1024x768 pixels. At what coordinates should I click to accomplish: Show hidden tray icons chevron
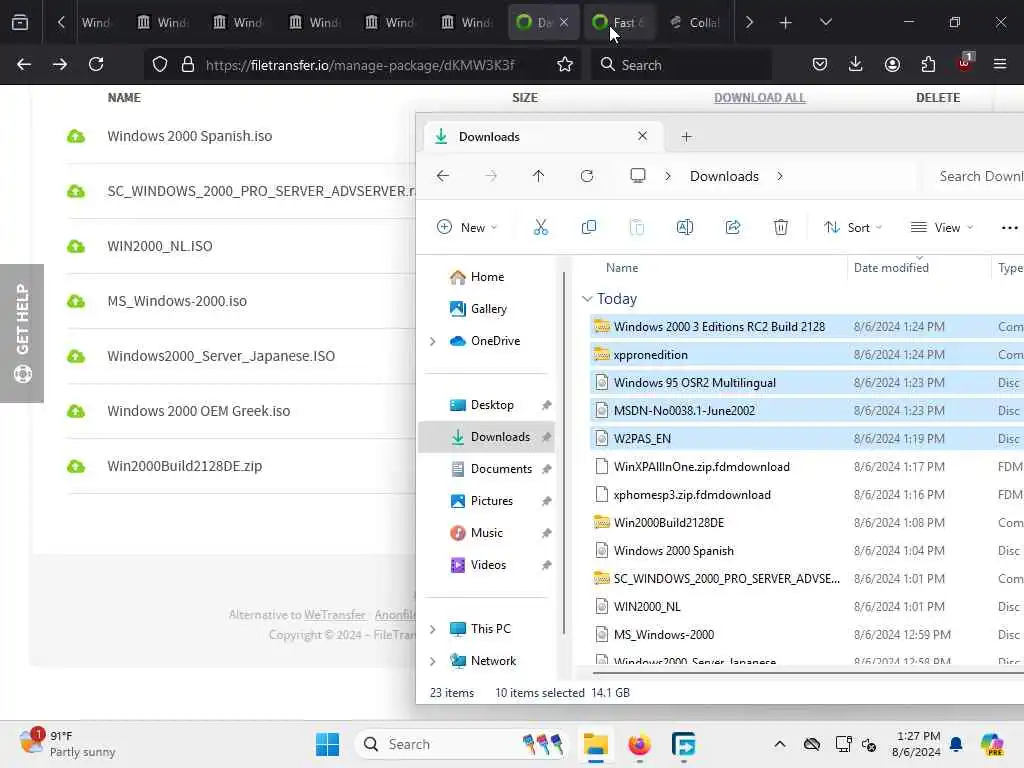coord(780,744)
